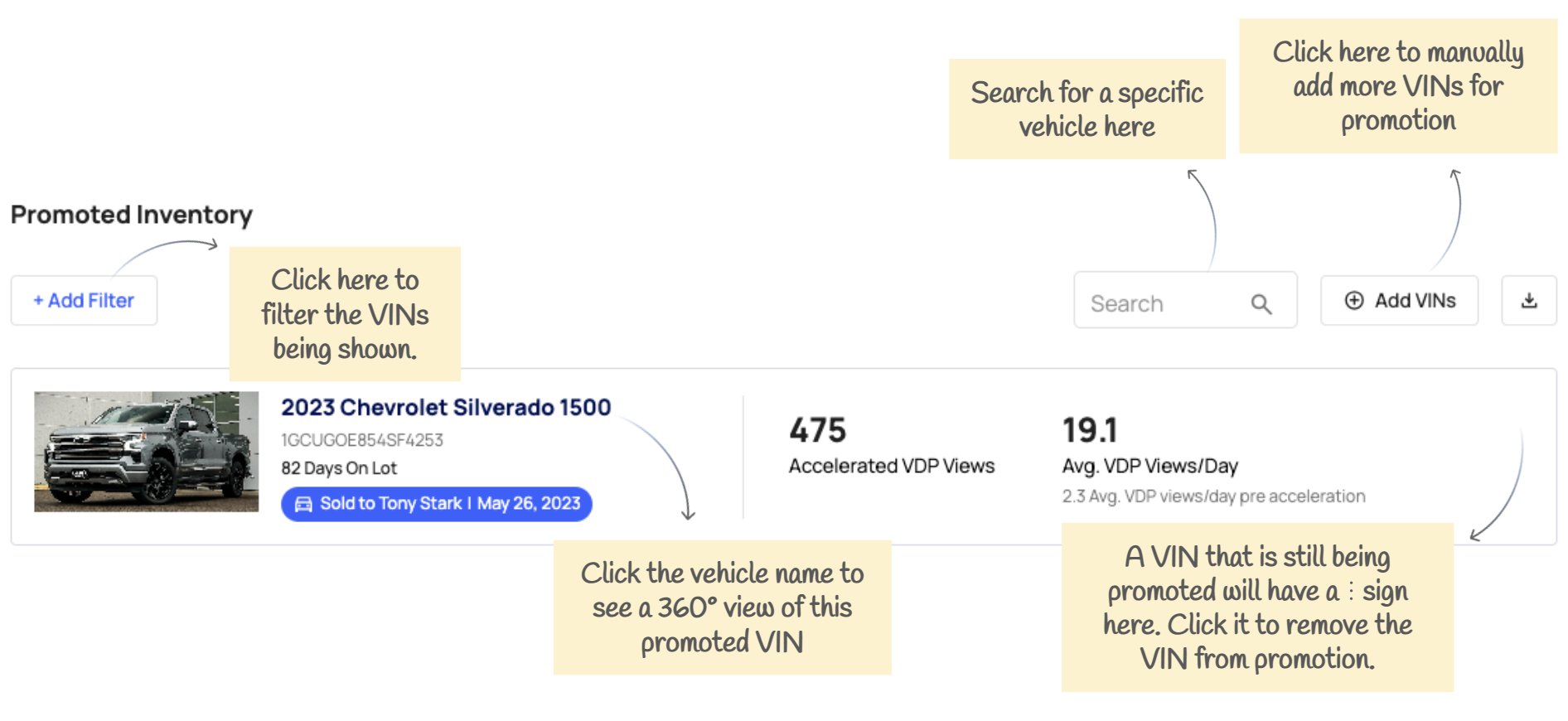Click the plus-circle icon beside Add VINs
Viewport: 1568px width, 721px height.
[x=1353, y=301]
